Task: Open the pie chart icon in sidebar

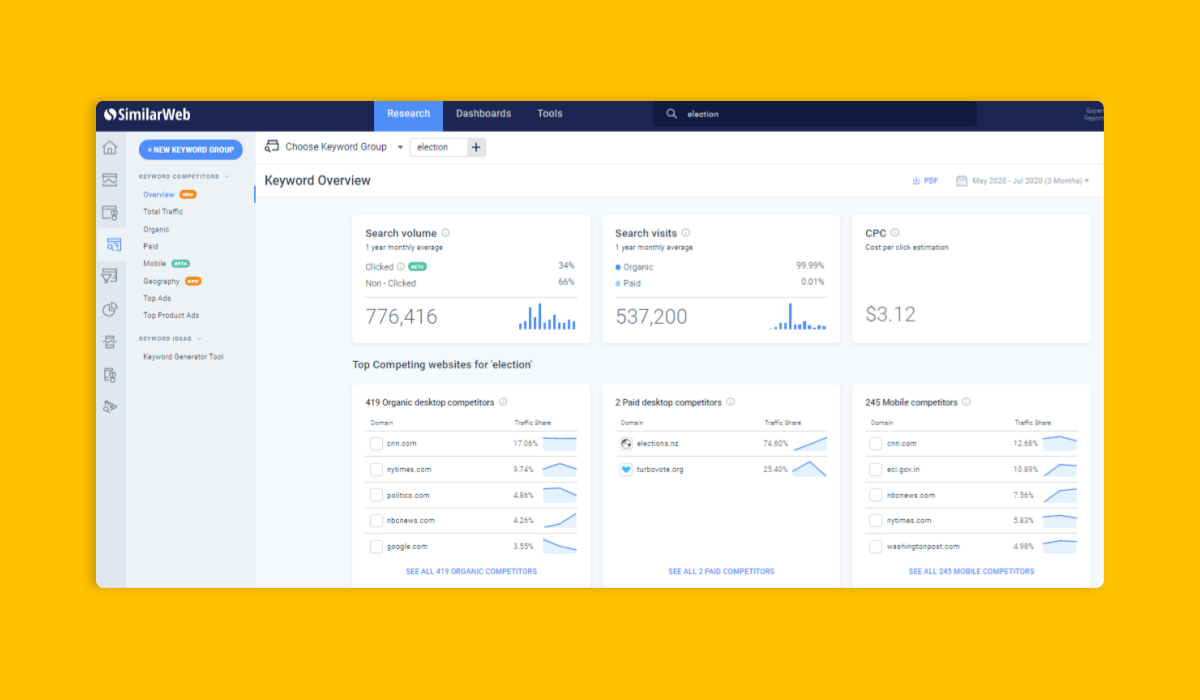Action: tap(110, 309)
